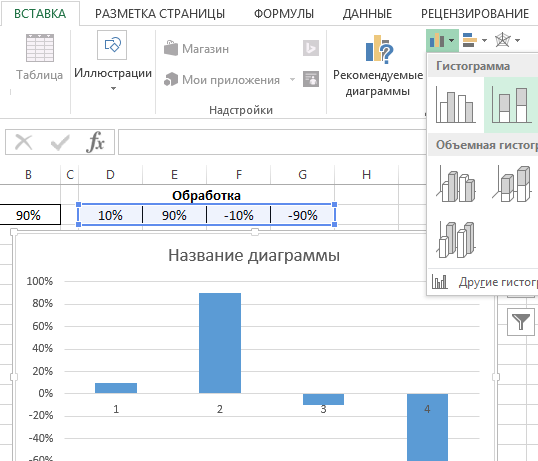538x461 pixels.
Task: Select column E header
Action: 174,175
